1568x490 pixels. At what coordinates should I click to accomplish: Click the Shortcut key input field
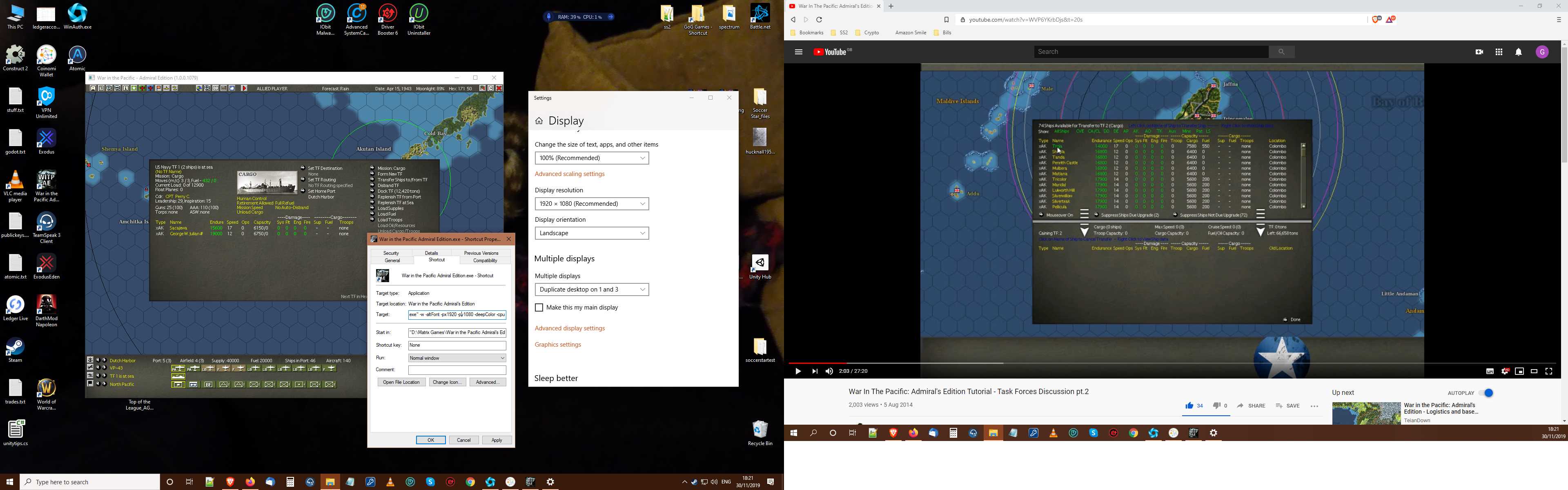[457, 345]
